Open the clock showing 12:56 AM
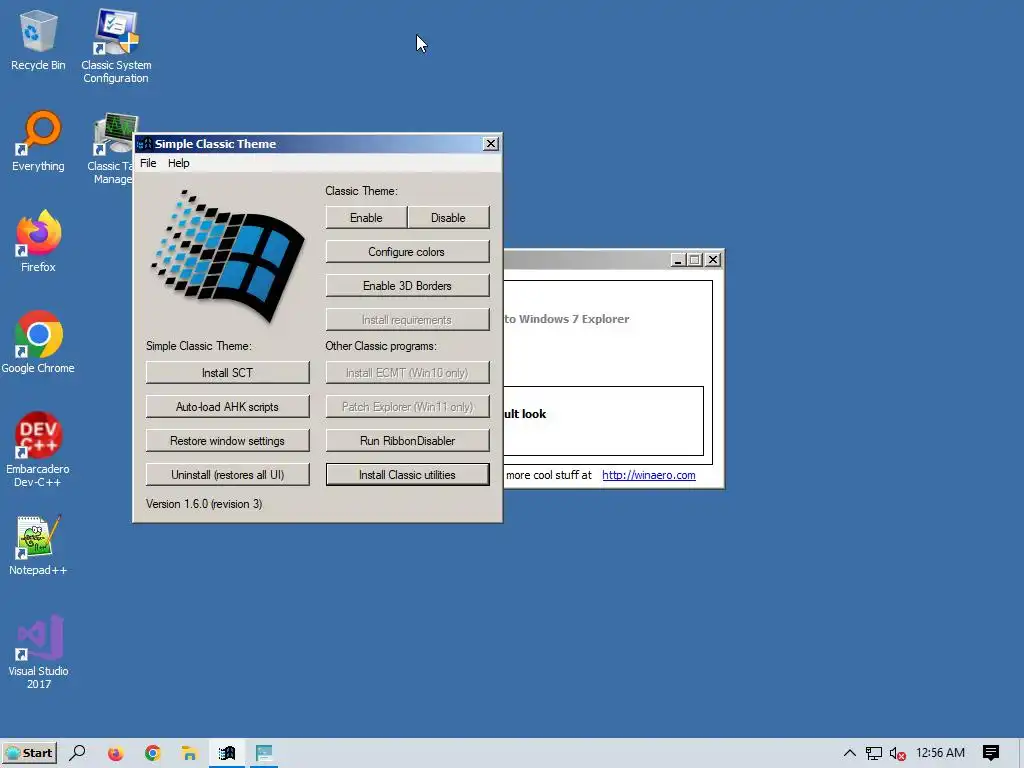 (940, 752)
